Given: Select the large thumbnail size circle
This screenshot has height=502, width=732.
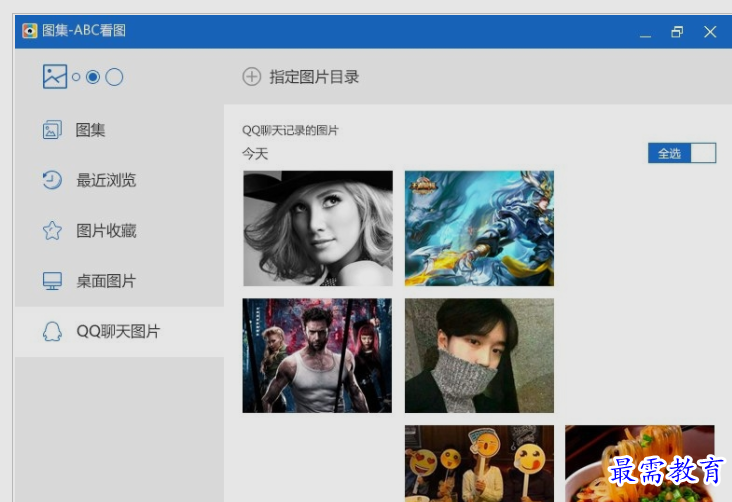Looking at the screenshot, I should pos(114,77).
